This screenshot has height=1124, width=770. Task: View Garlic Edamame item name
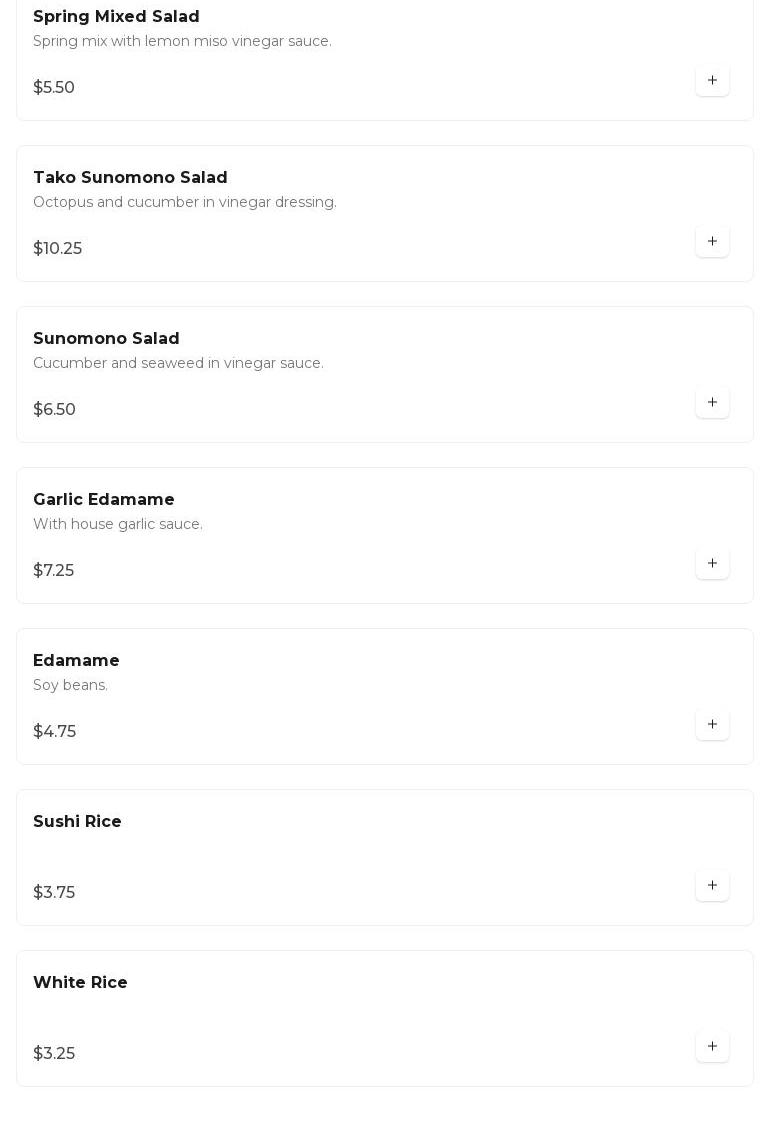tap(104, 500)
